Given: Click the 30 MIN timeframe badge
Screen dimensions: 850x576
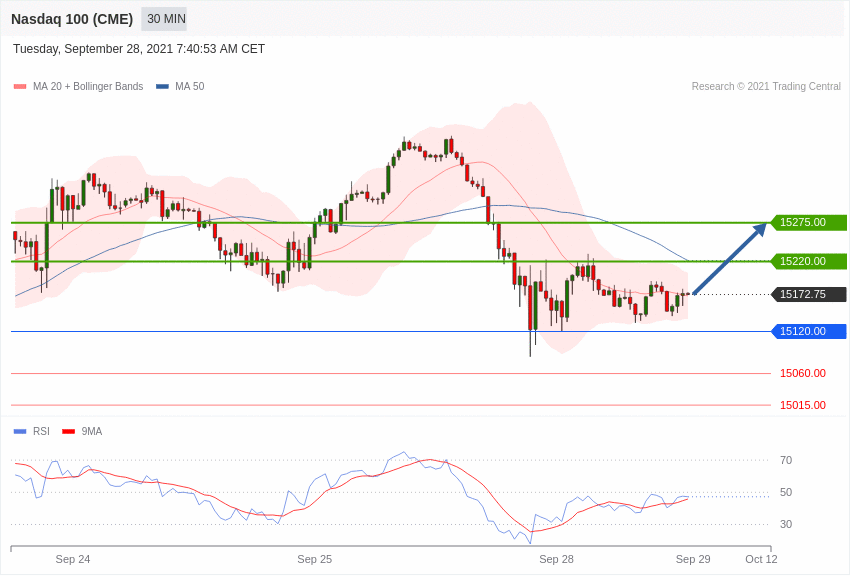Looking at the screenshot, I should coord(164,19).
